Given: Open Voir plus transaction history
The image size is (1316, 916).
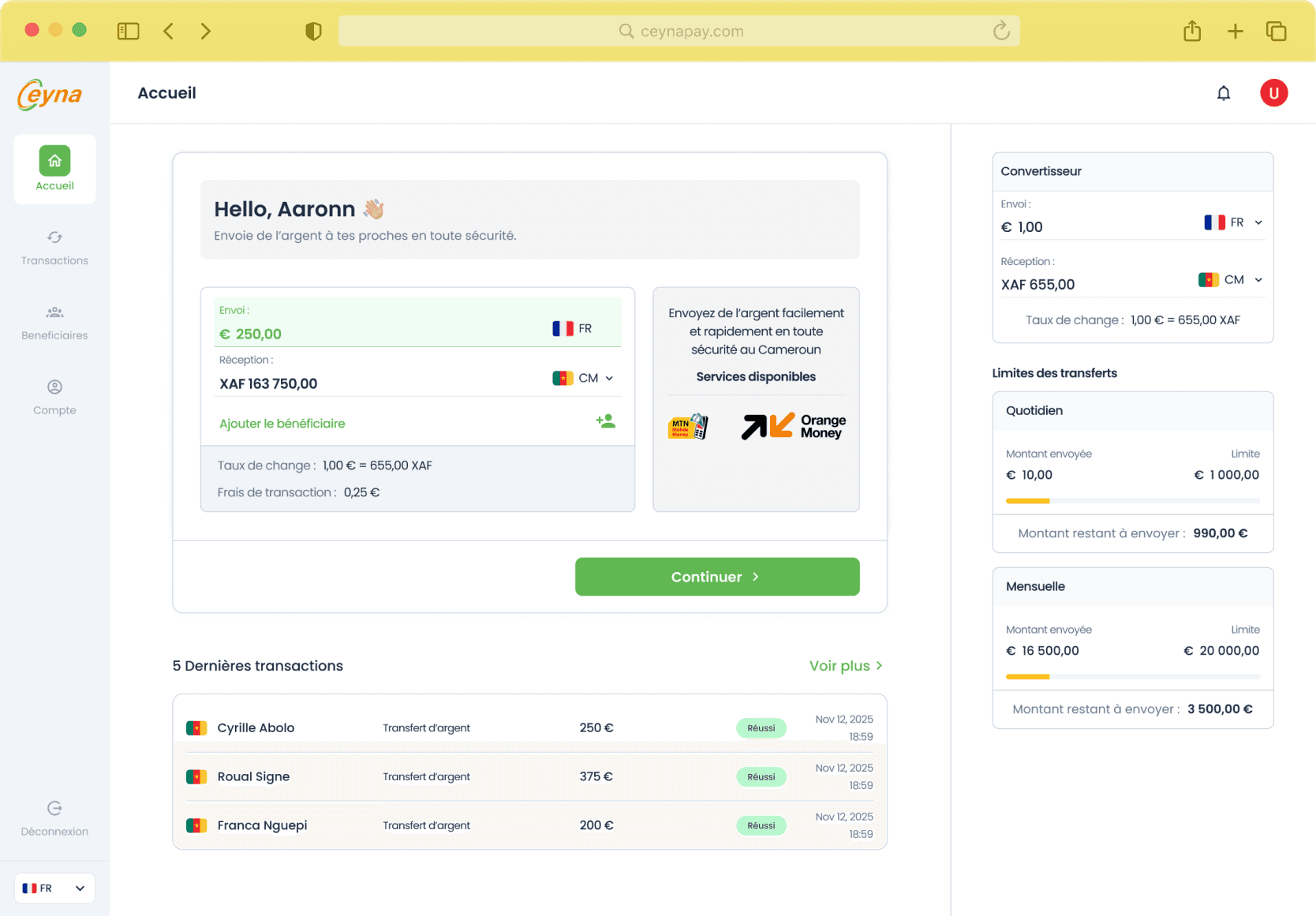Looking at the screenshot, I should coord(845,665).
